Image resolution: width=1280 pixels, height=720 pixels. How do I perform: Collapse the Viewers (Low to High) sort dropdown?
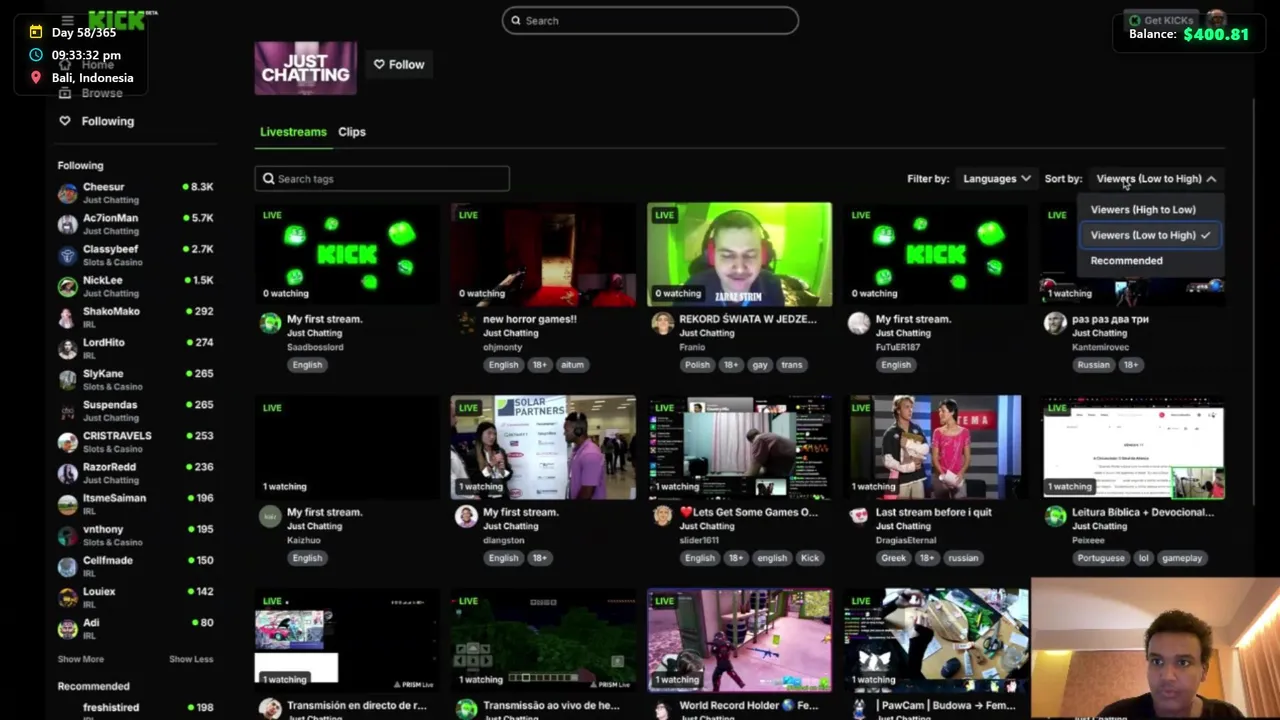tap(1156, 179)
